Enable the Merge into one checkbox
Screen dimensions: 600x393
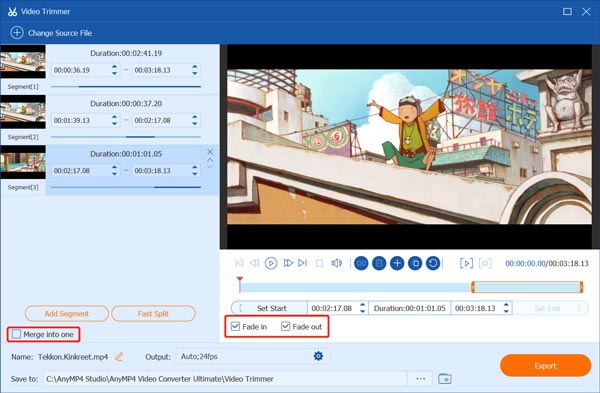pyautogui.click(x=16, y=334)
